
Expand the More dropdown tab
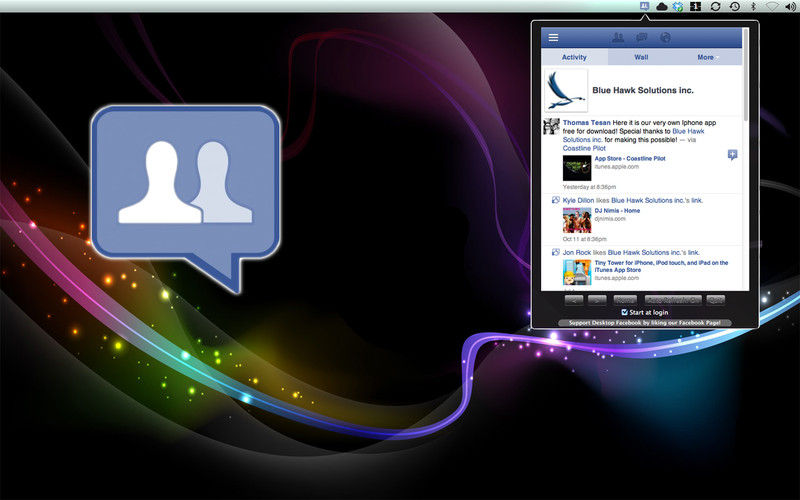[x=708, y=57]
